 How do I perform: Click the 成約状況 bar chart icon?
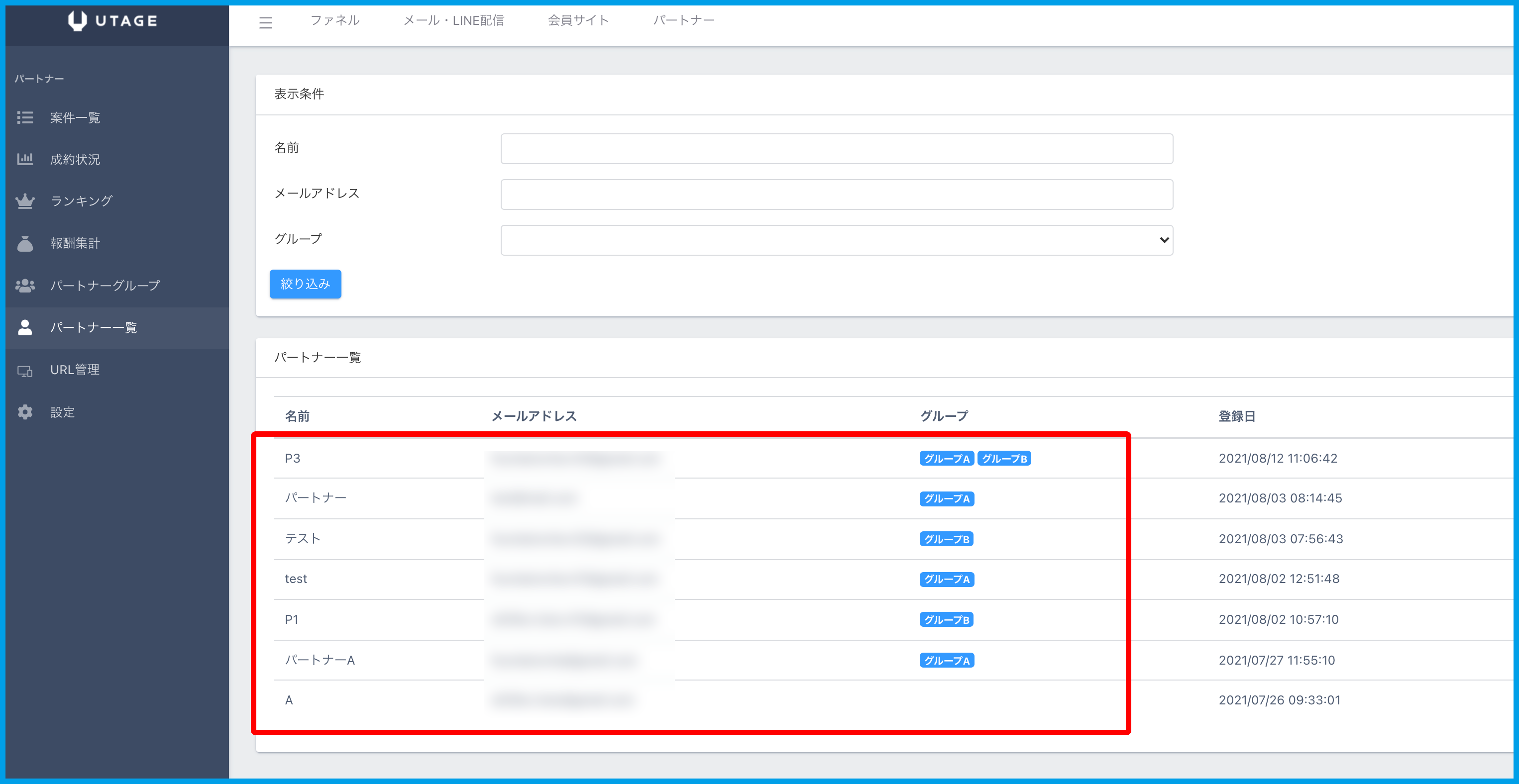pyautogui.click(x=25, y=159)
